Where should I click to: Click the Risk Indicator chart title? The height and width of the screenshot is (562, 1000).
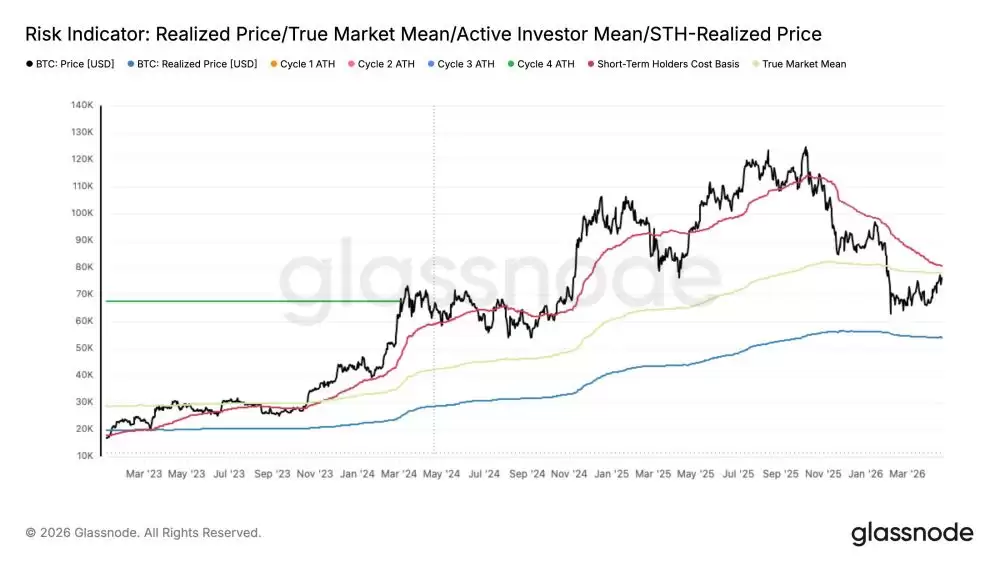point(423,34)
